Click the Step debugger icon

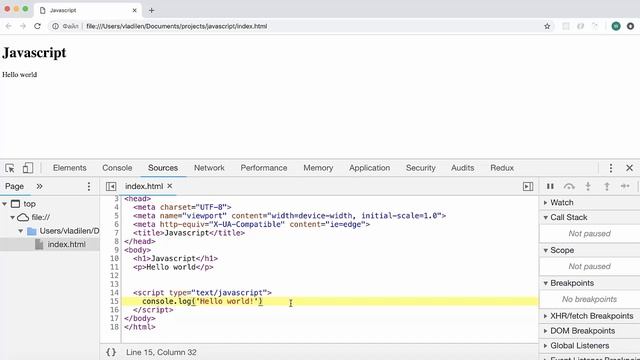click(625, 186)
